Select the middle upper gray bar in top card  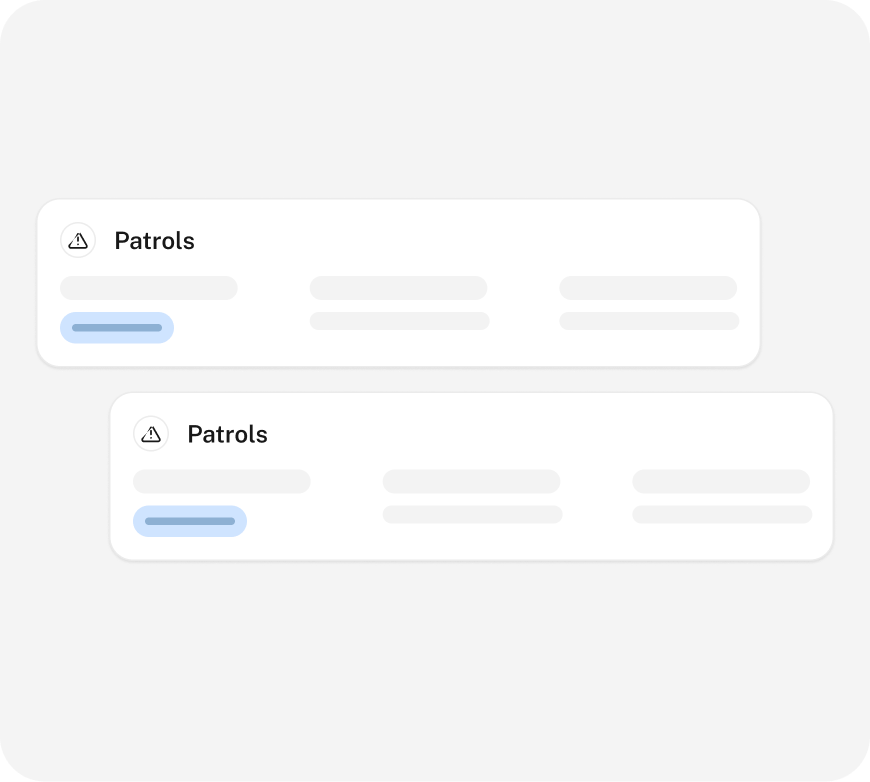coord(398,288)
